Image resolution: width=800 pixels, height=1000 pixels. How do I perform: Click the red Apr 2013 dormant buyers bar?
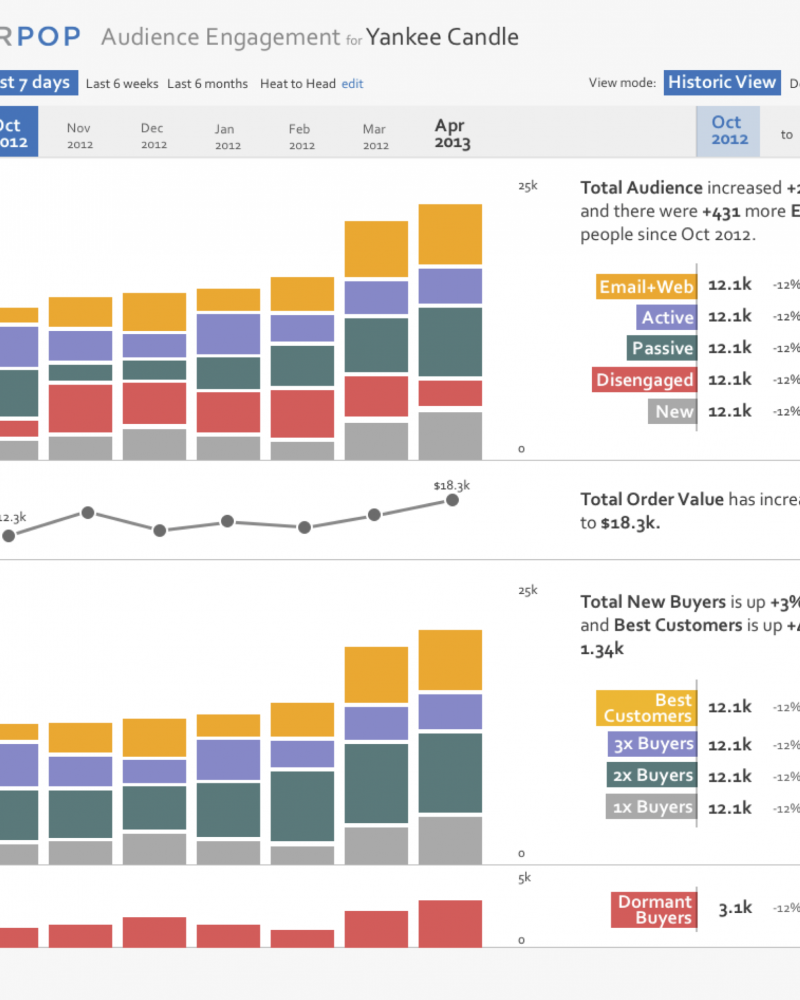tap(450, 923)
